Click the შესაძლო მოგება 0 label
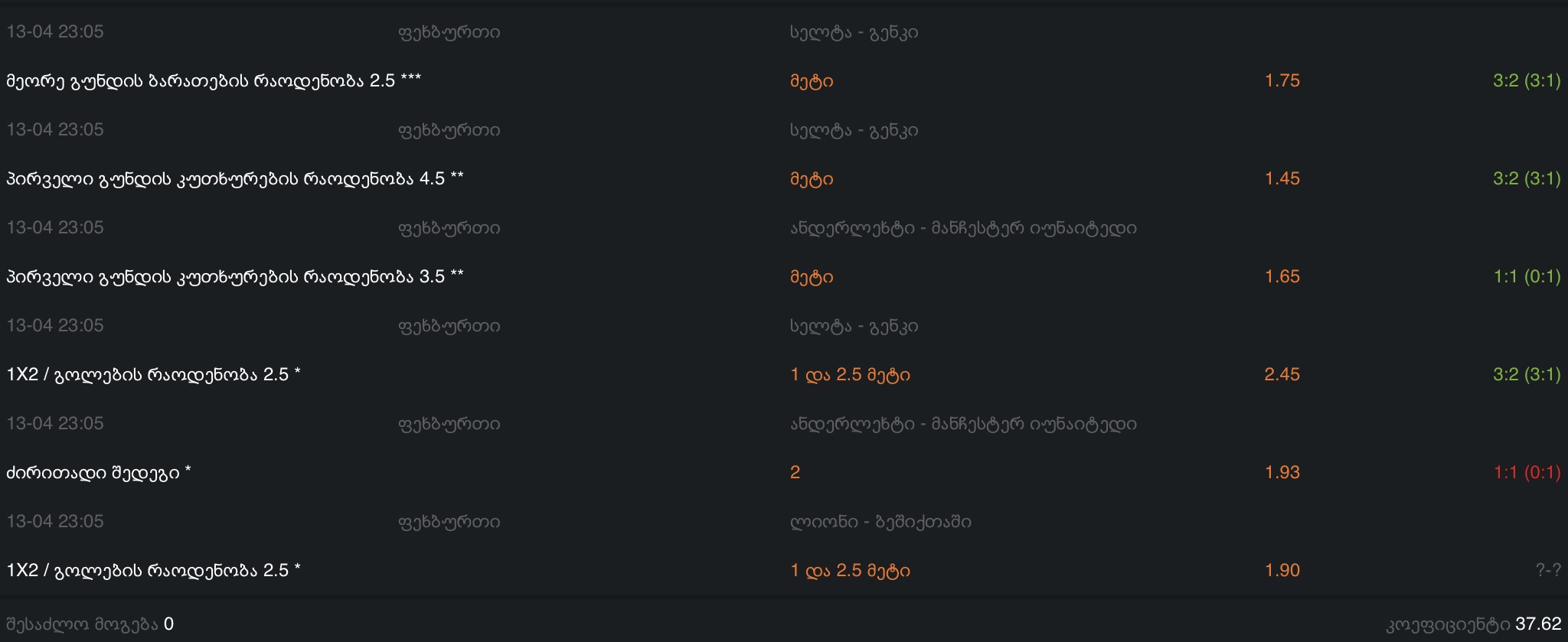 pyautogui.click(x=90, y=624)
